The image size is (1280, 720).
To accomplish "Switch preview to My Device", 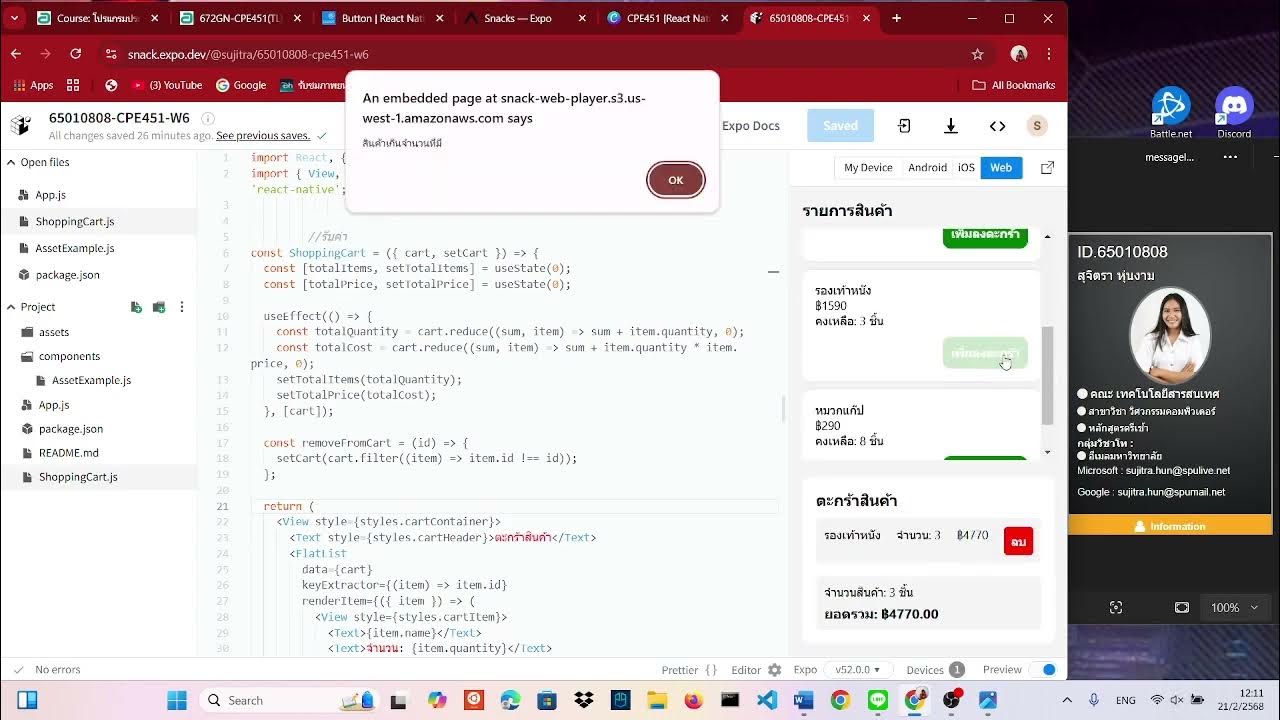I will pyautogui.click(x=868, y=168).
